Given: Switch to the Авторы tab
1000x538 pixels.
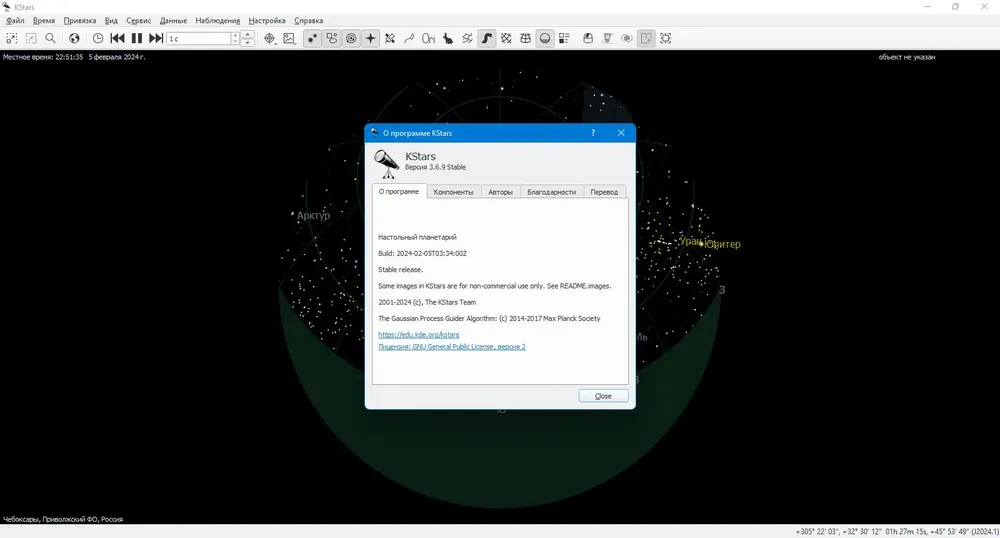Looking at the screenshot, I should click(501, 192).
